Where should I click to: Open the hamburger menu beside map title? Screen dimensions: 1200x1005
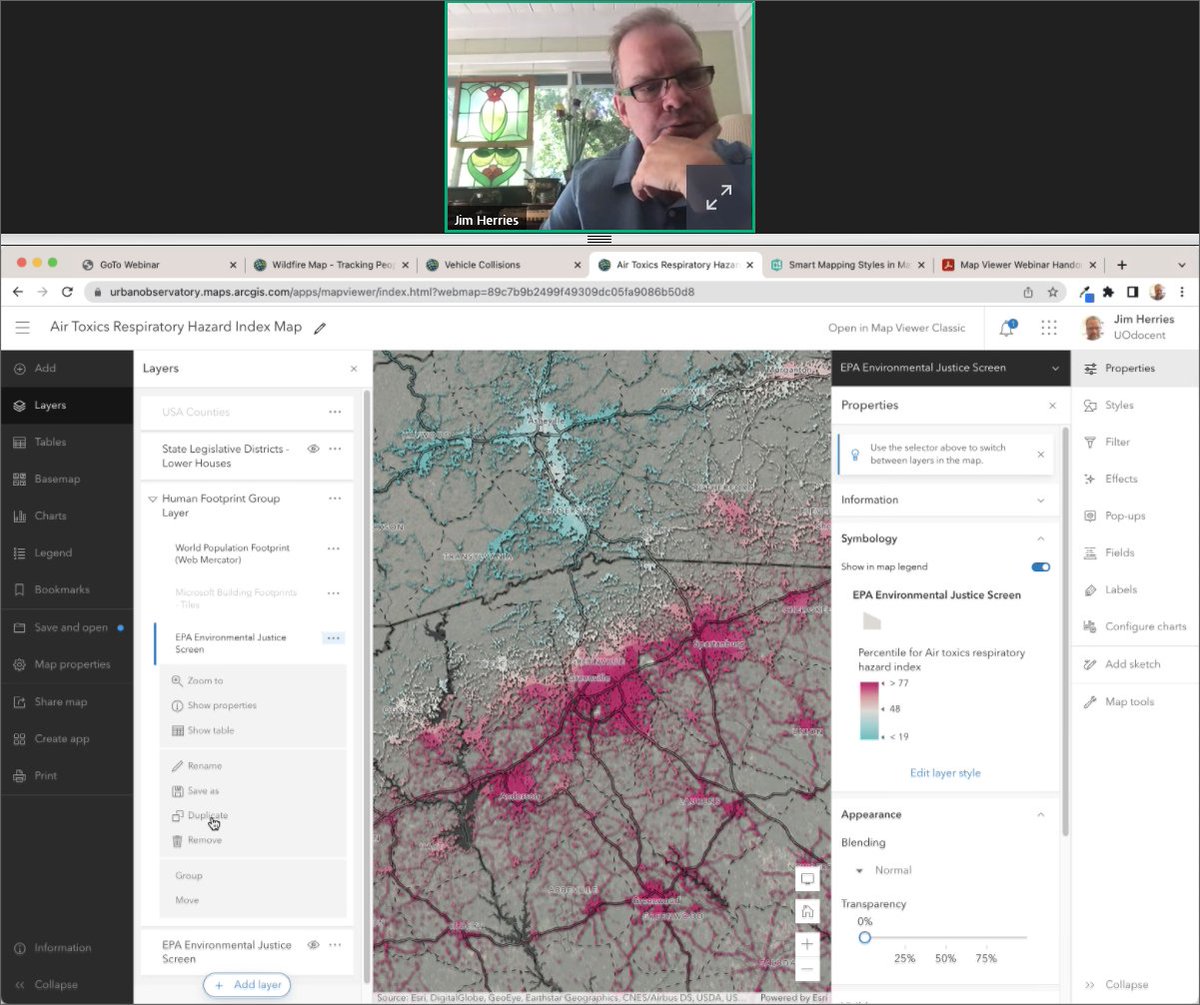point(23,327)
